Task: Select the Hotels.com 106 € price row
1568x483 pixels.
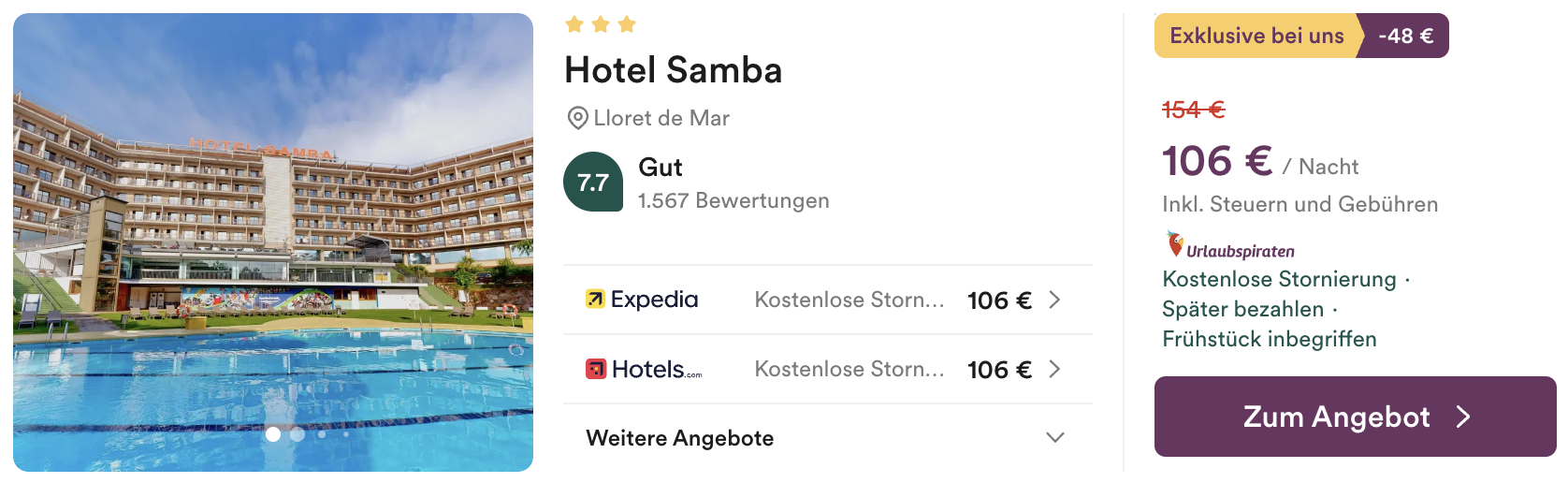Action: (828, 369)
